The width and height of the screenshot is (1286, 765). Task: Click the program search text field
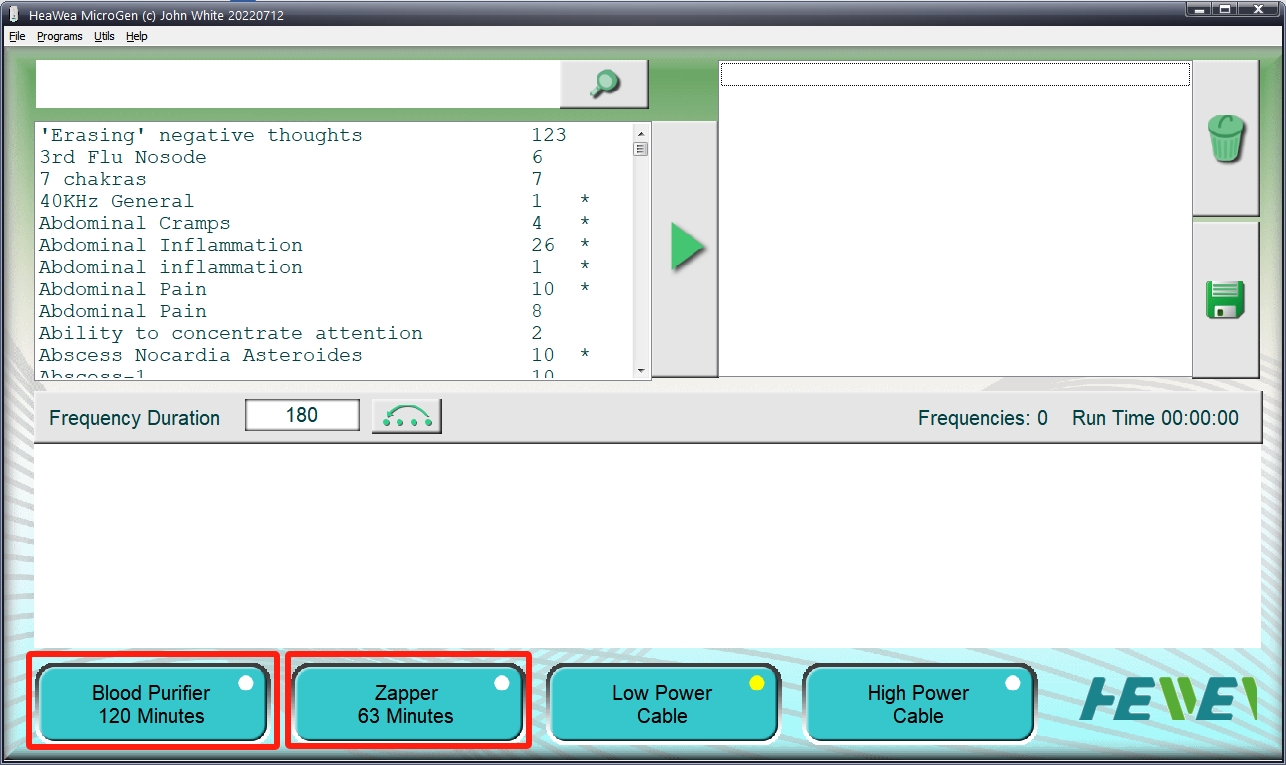click(x=297, y=84)
